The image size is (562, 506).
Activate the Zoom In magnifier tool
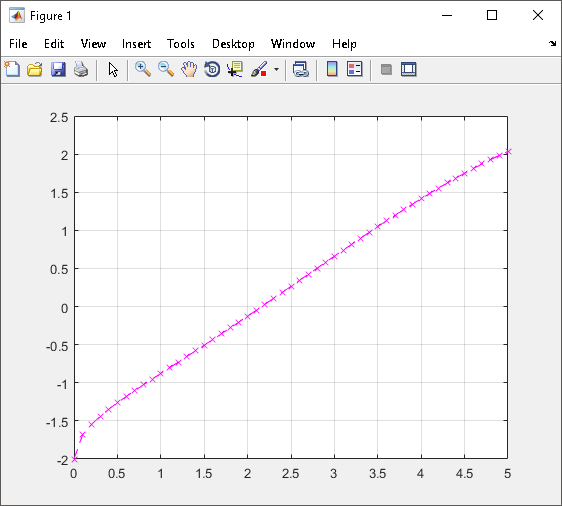tap(143, 69)
